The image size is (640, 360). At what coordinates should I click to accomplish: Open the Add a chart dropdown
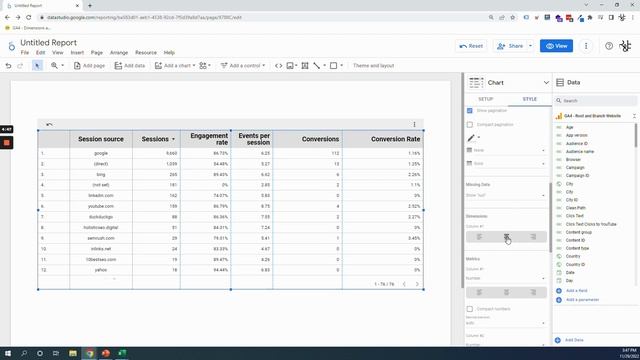(x=175, y=66)
